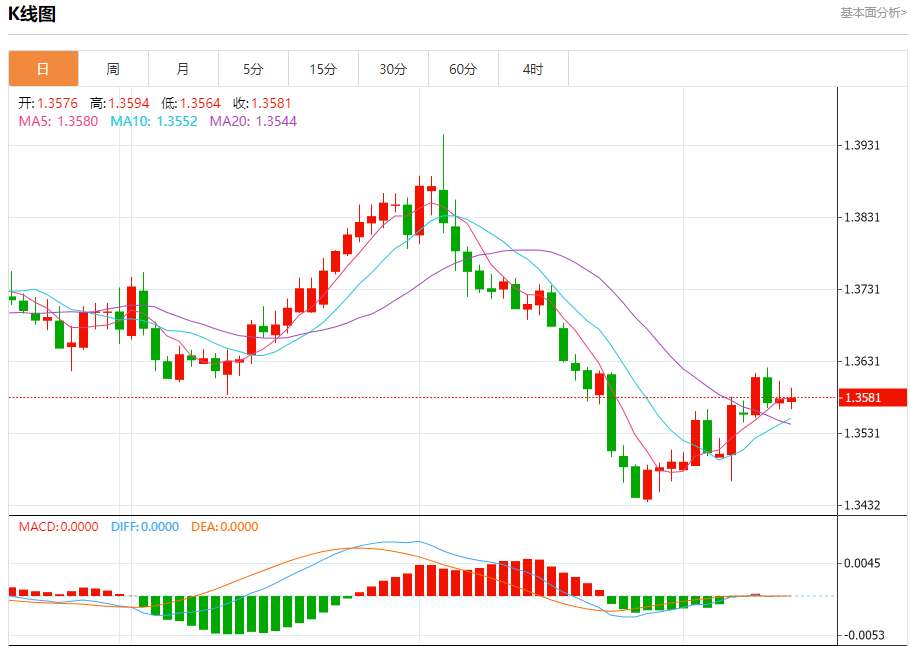This screenshot has height=646, width=910.
Task: Click the 1.3432 price axis label
Action: click(862, 505)
